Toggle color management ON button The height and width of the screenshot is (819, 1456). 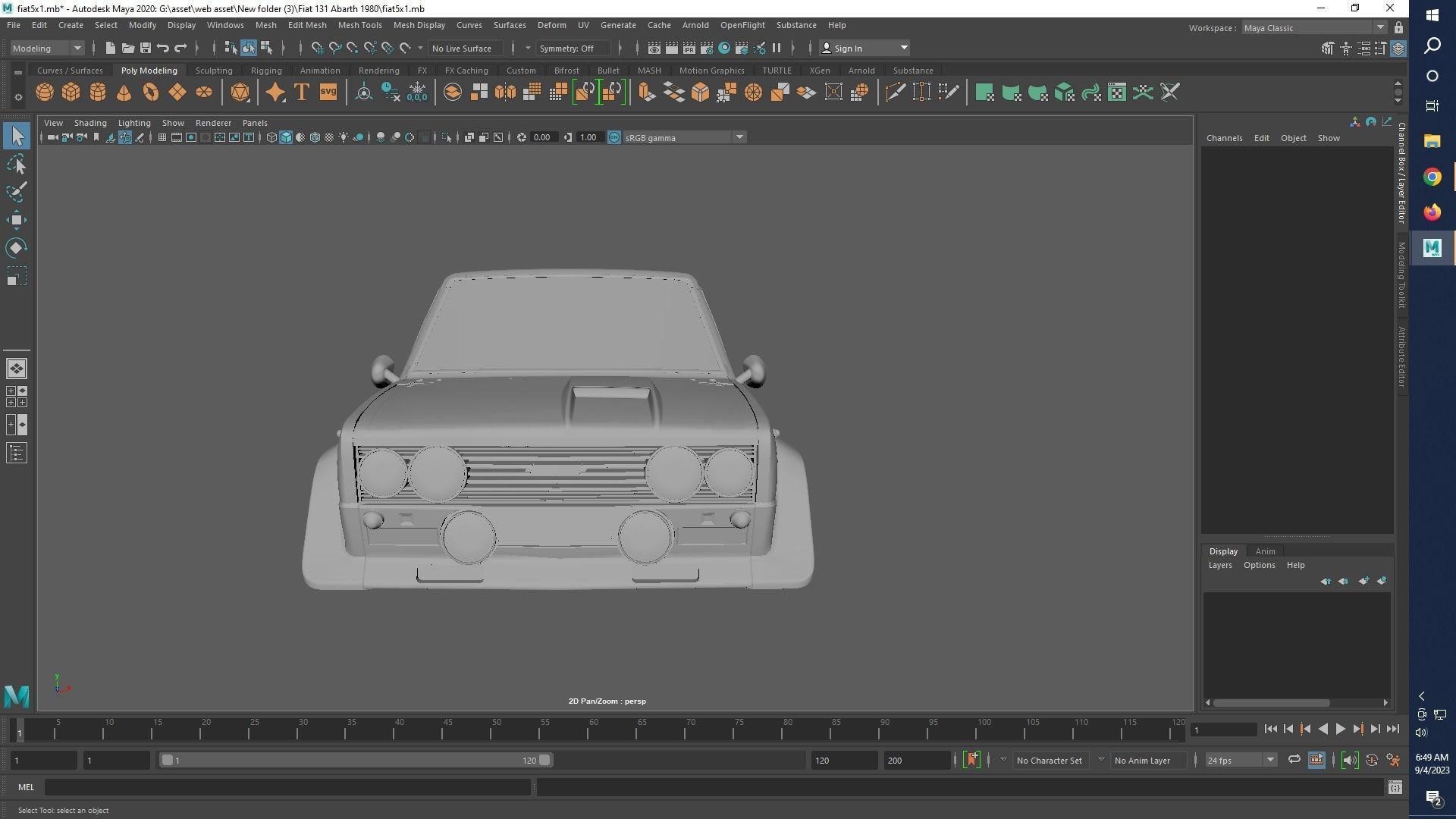pos(614,137)
